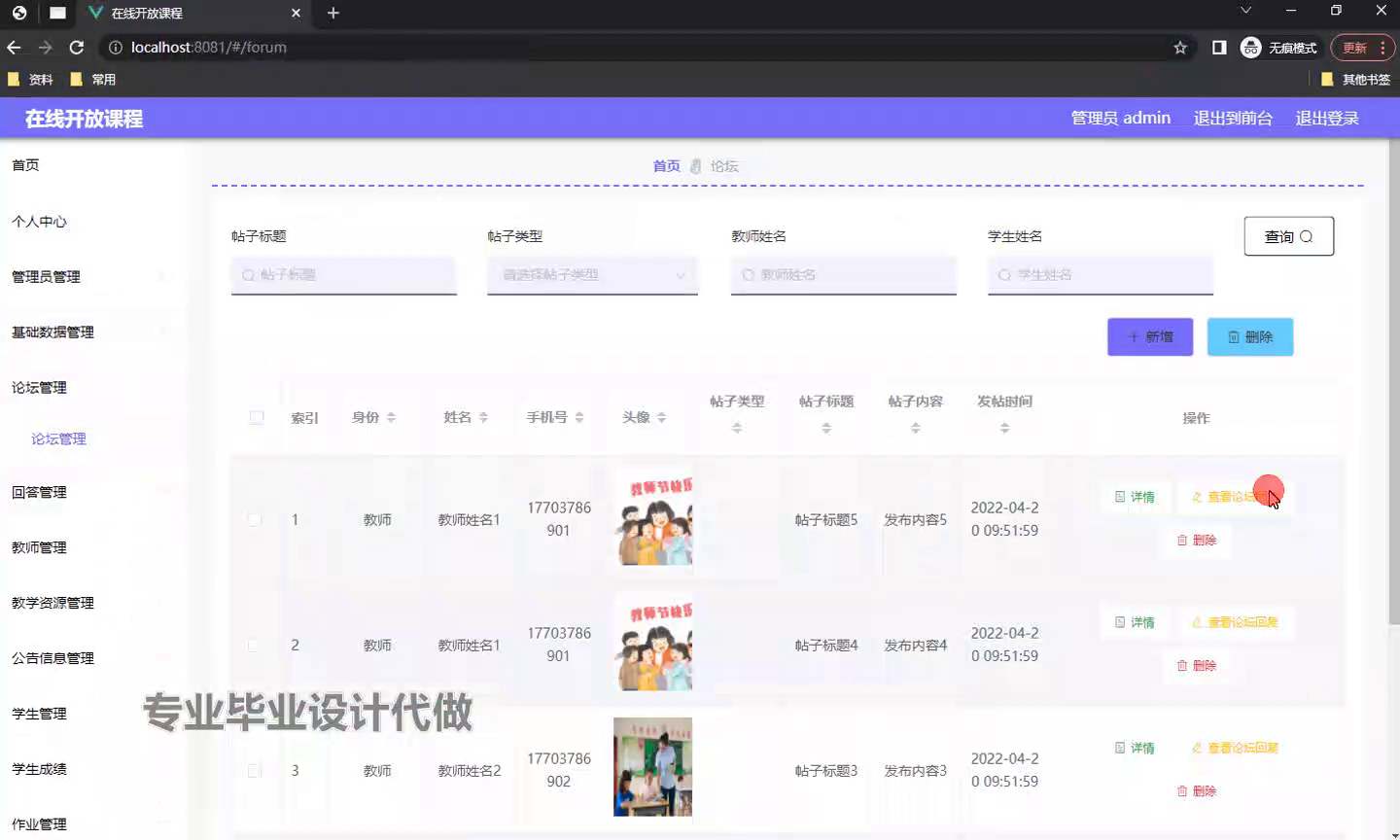This screenshot has height=840, width=1400.
Task: Open the tab search chevron in title bar
Action: (1245, 11)
